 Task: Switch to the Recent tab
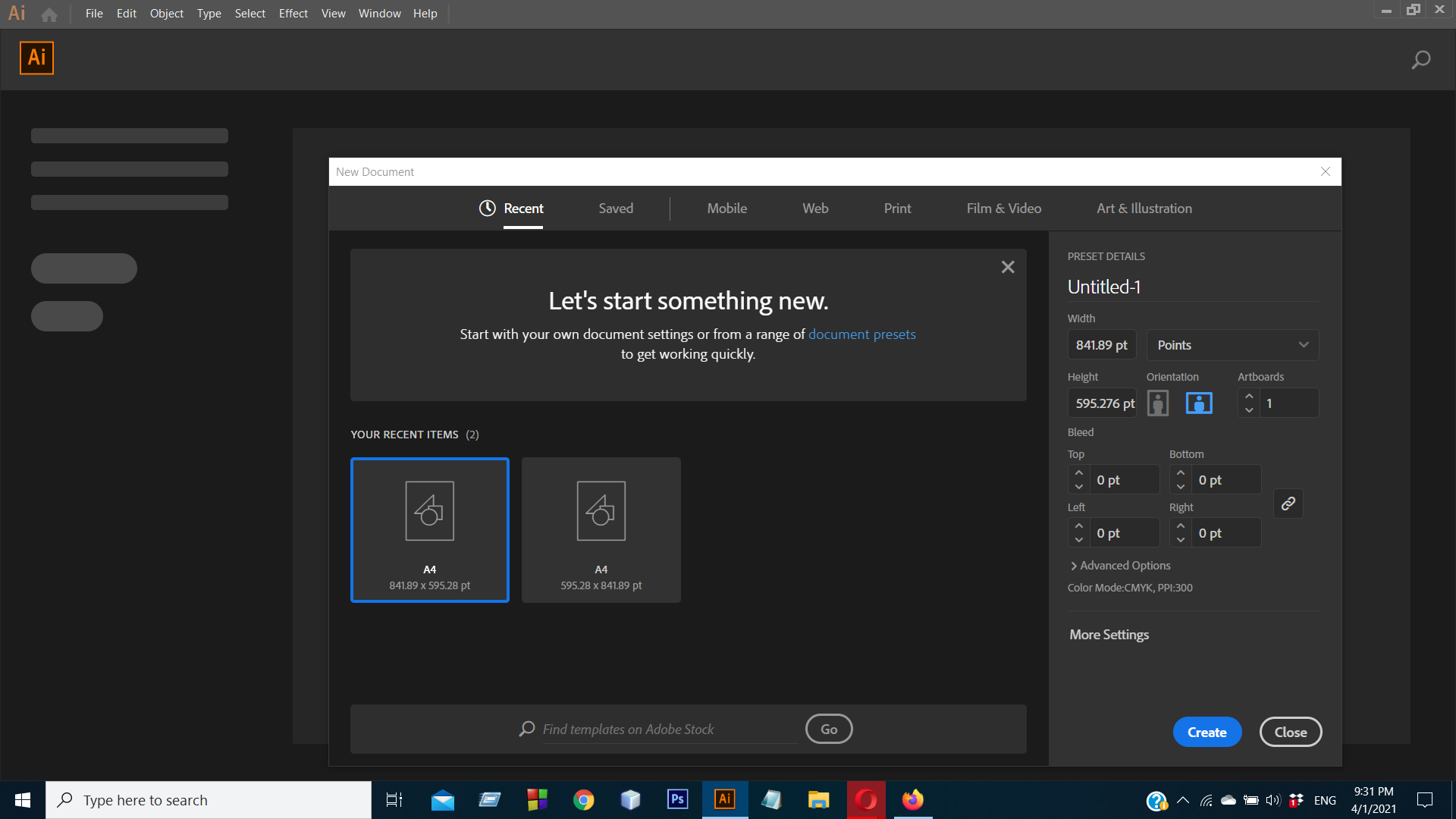(512, 209)
